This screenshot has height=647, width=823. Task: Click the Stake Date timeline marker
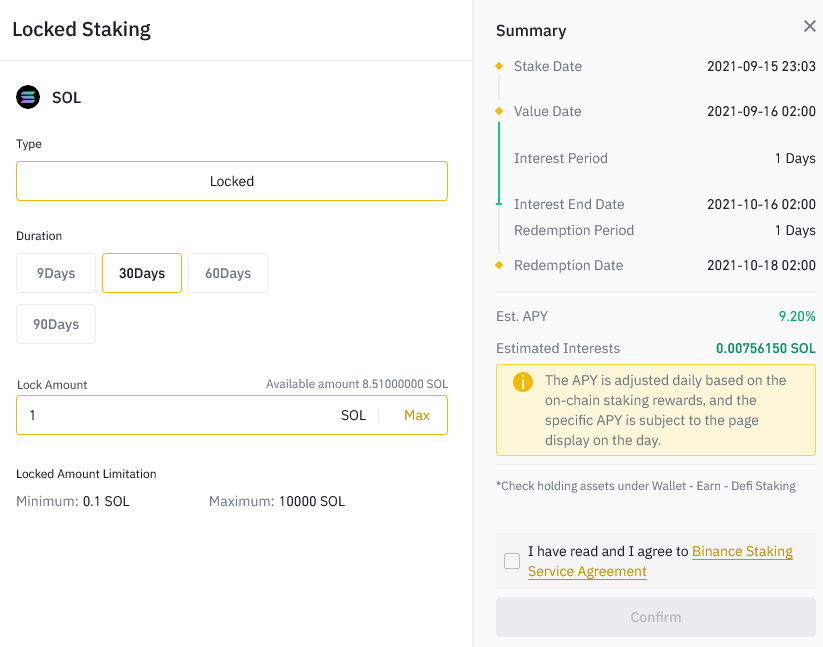click(499, 66)
